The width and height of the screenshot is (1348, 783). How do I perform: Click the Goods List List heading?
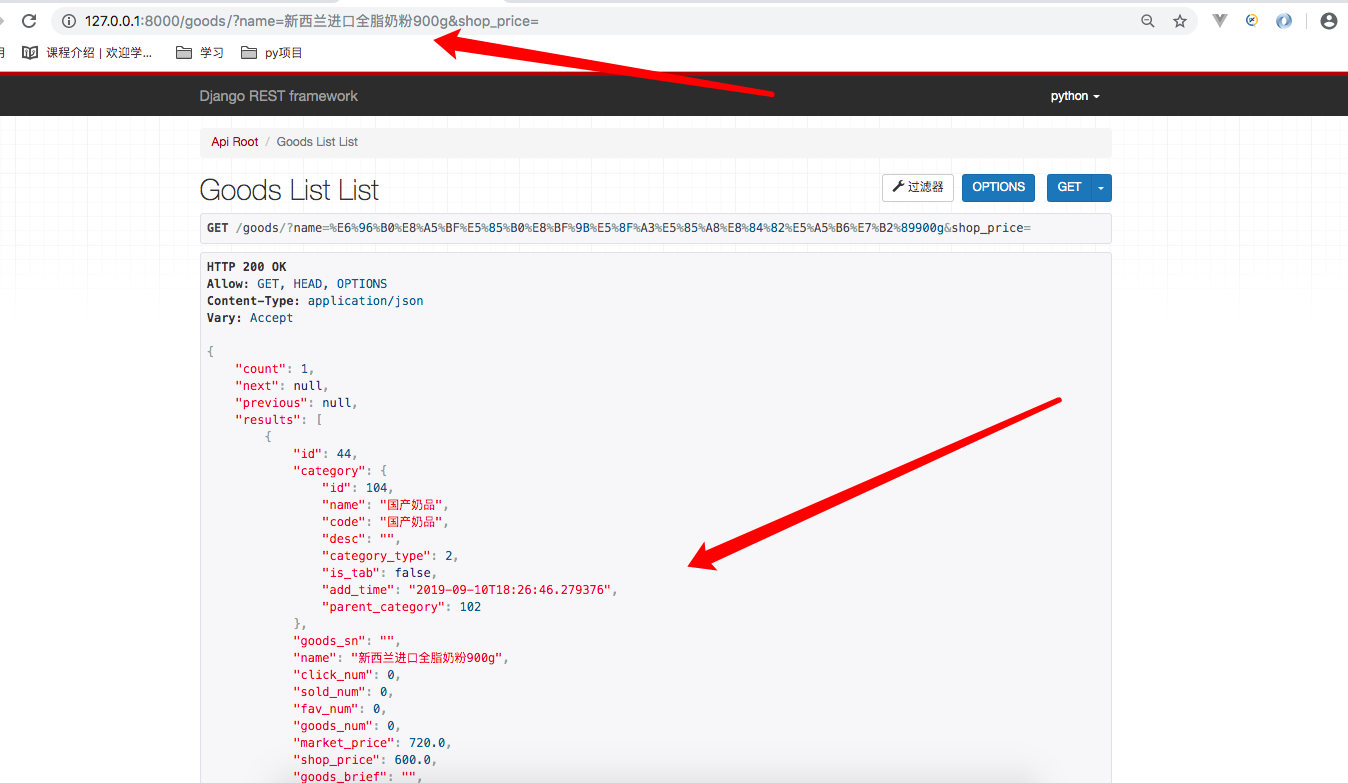(289, 190)
